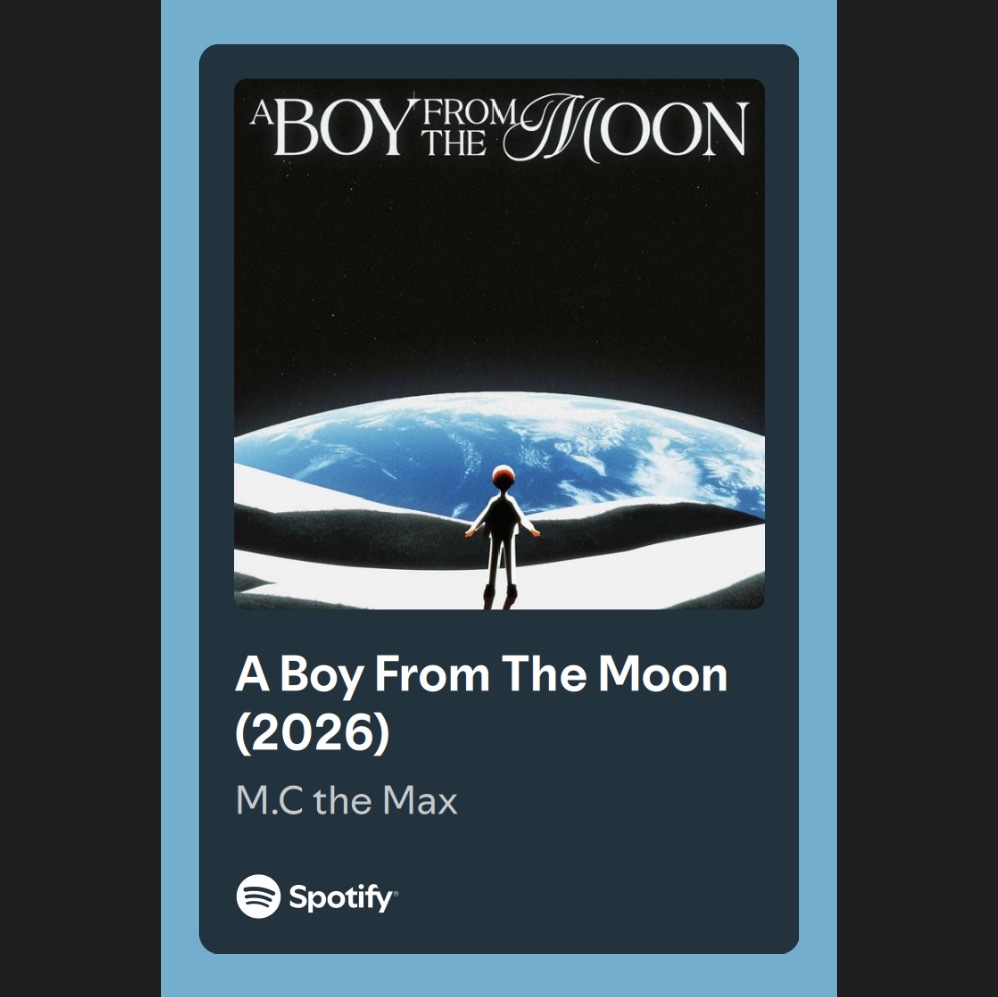Image resolution: width=998 pixels, height=997 pixels.
Task: Click the light blue border above card
Action: pos(499,22)
